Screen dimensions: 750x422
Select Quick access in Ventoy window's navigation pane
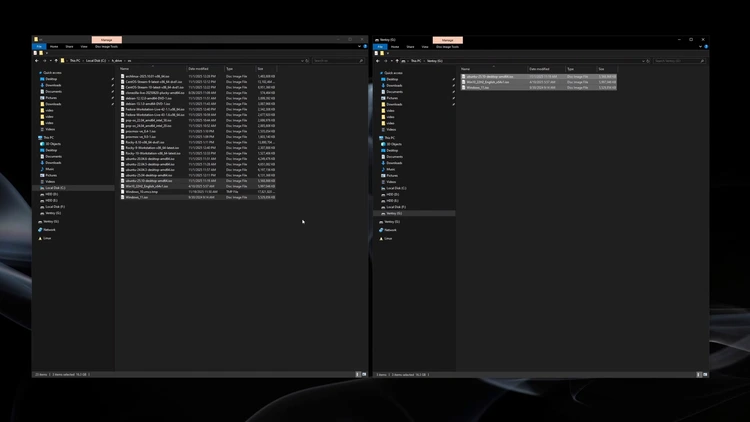(393, 73)
